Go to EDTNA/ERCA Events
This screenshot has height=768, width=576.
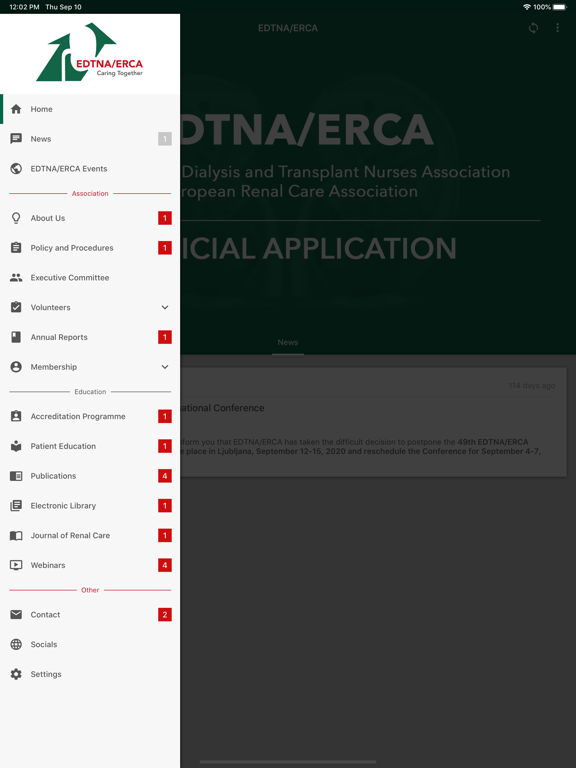click(90, 168)
